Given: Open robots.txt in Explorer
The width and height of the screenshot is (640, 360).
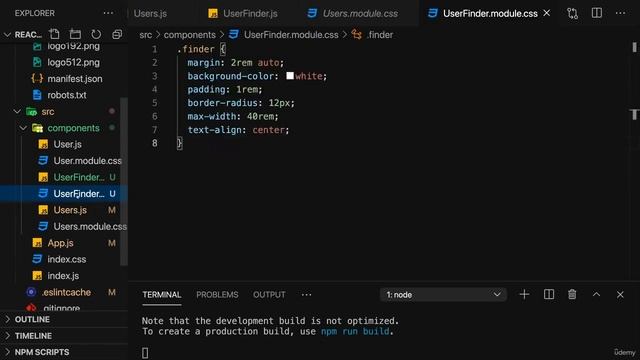Looking at the screenshot, I should (x=67, y=95).
